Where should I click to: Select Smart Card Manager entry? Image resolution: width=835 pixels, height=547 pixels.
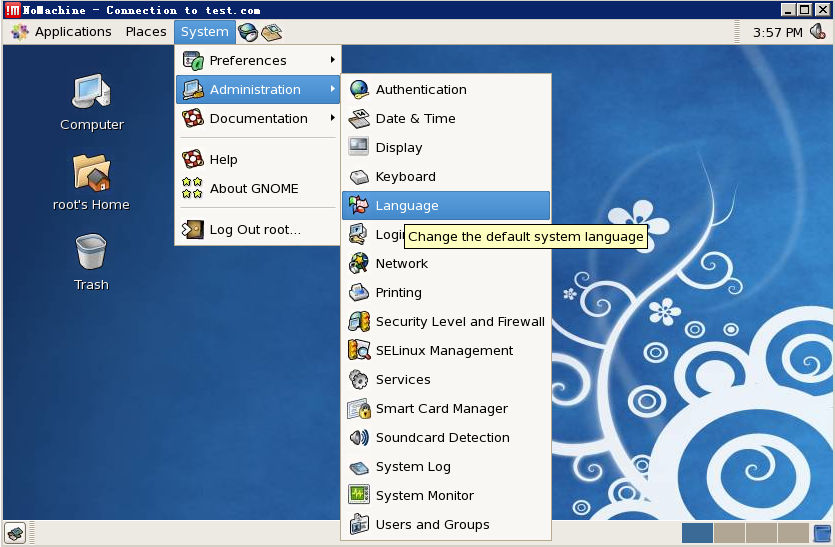point(446,409)
